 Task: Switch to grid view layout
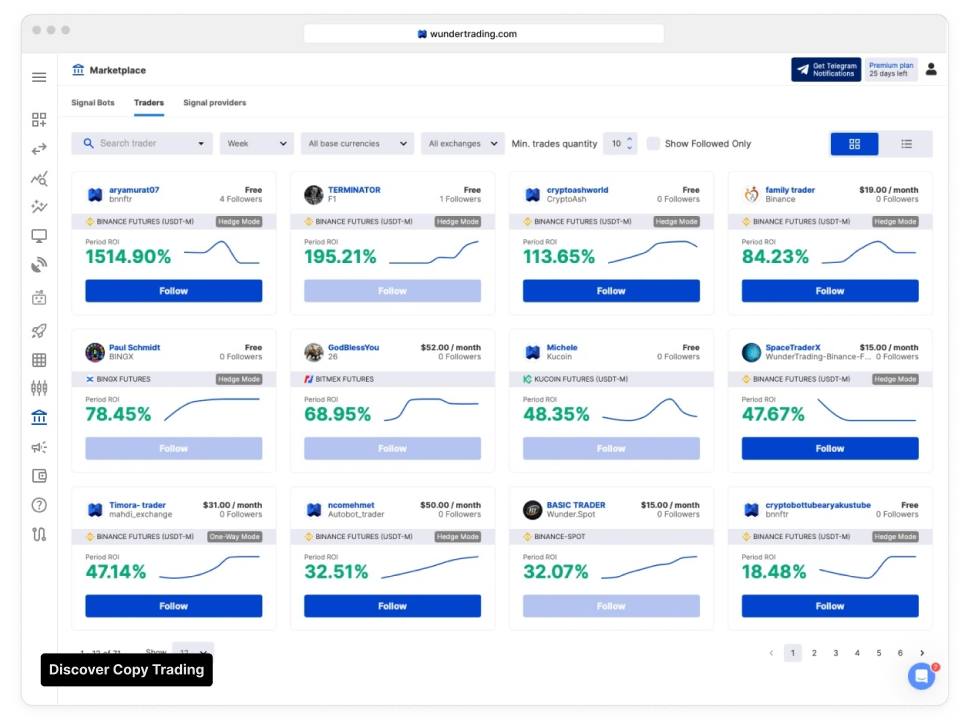tap(854, 144)
